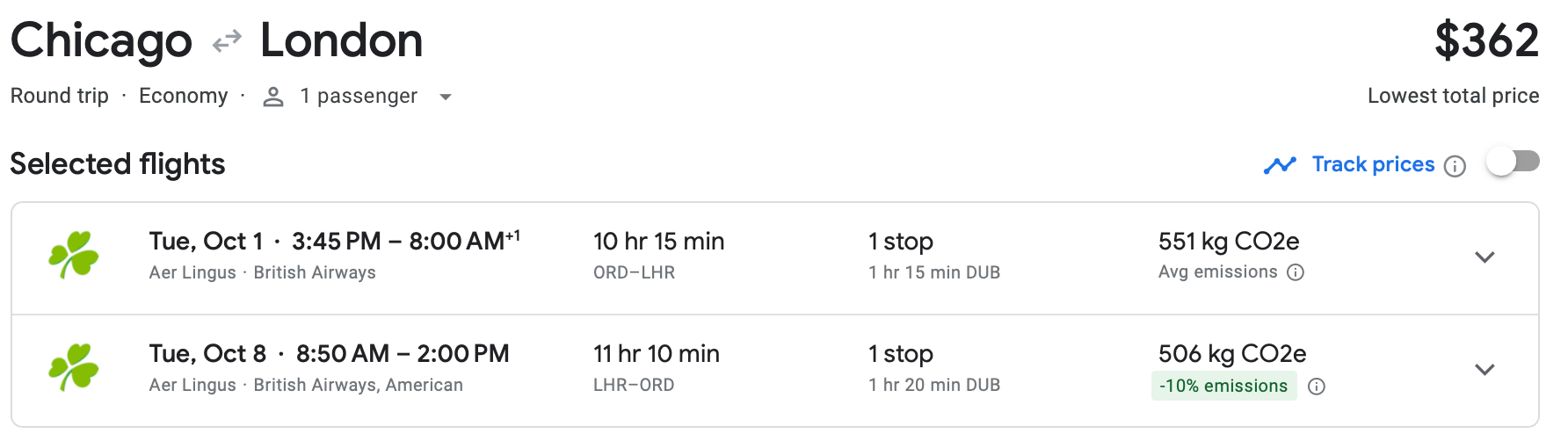Click the Track prices link text
This screenshot has height=441, width=1568.
click(1373, 164)
